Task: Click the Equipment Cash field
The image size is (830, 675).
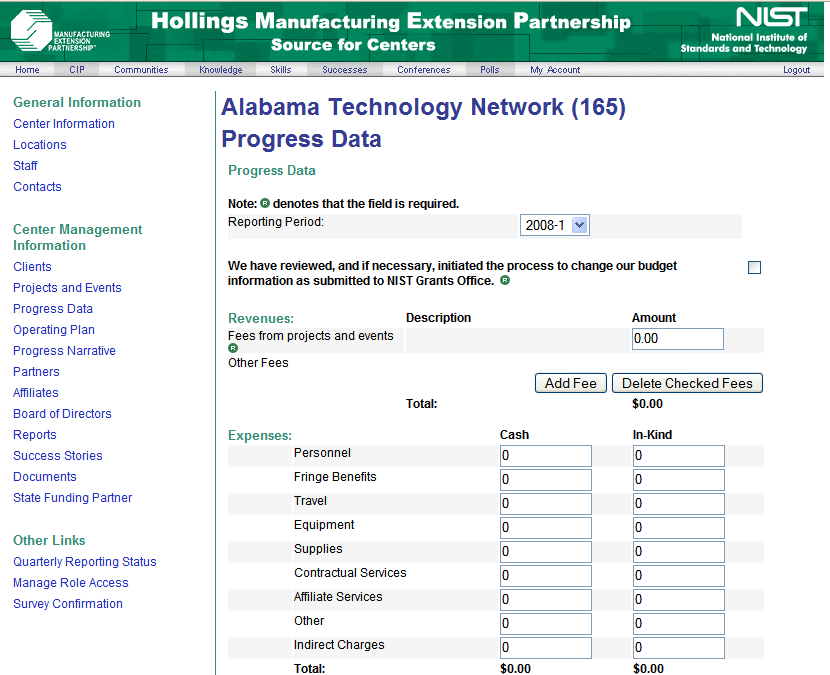Action: (x=546, y=528)
